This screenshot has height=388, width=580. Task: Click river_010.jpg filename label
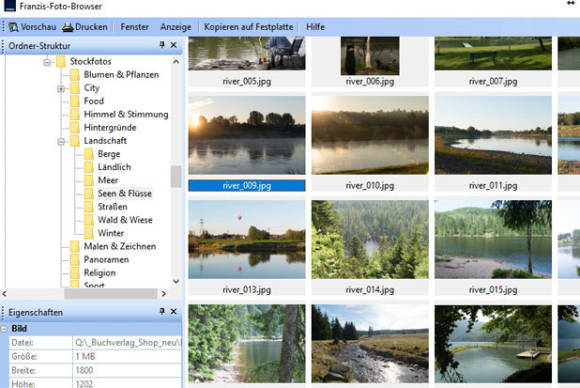tap(370, 186)
